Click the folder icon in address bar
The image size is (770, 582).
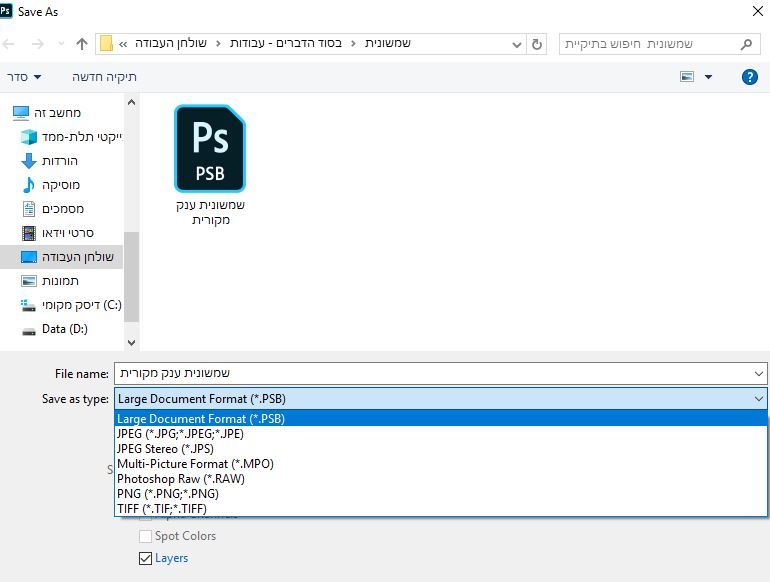click(106, 44)
